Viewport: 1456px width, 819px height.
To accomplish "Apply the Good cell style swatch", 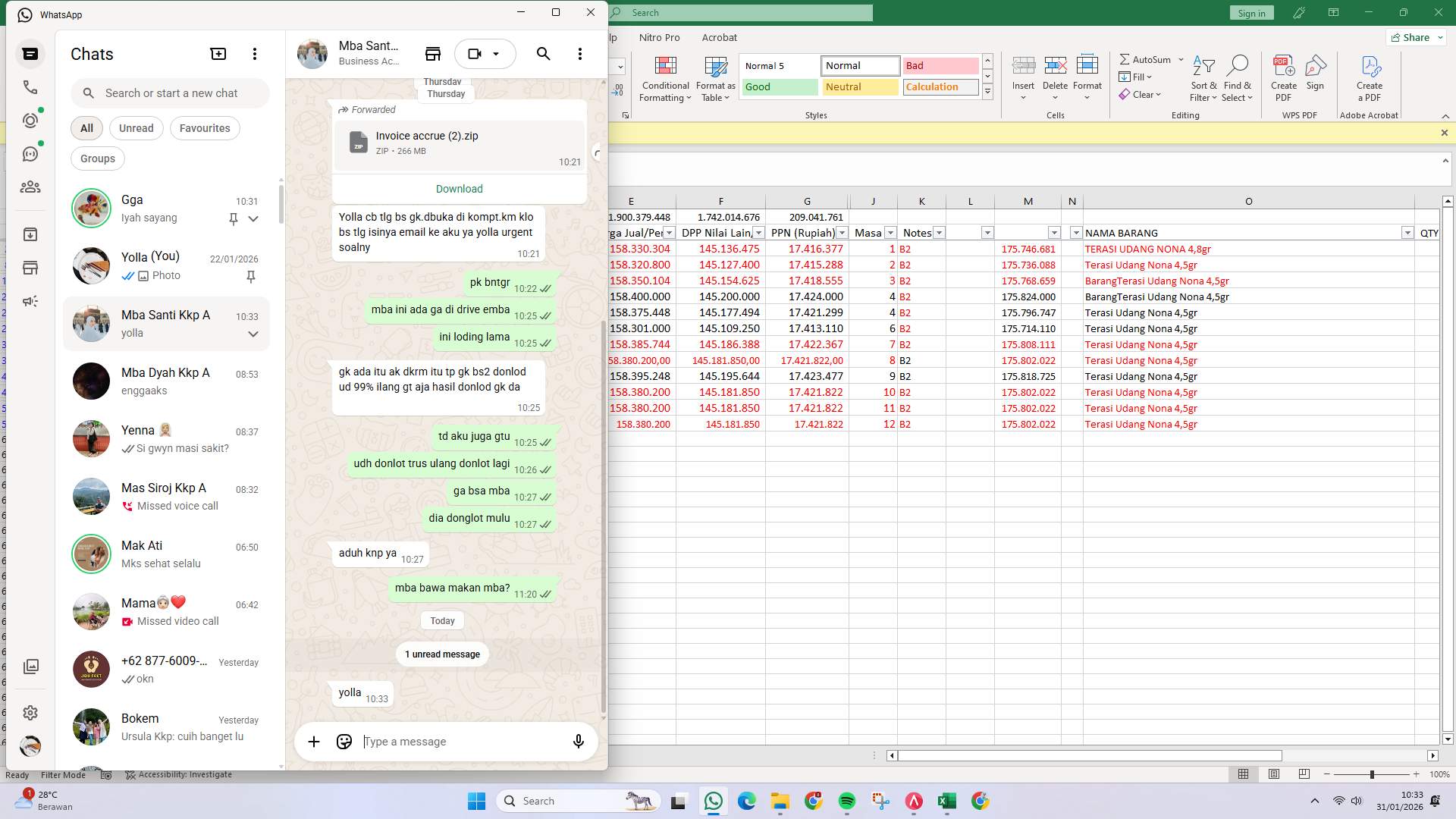I will point(779,86).
